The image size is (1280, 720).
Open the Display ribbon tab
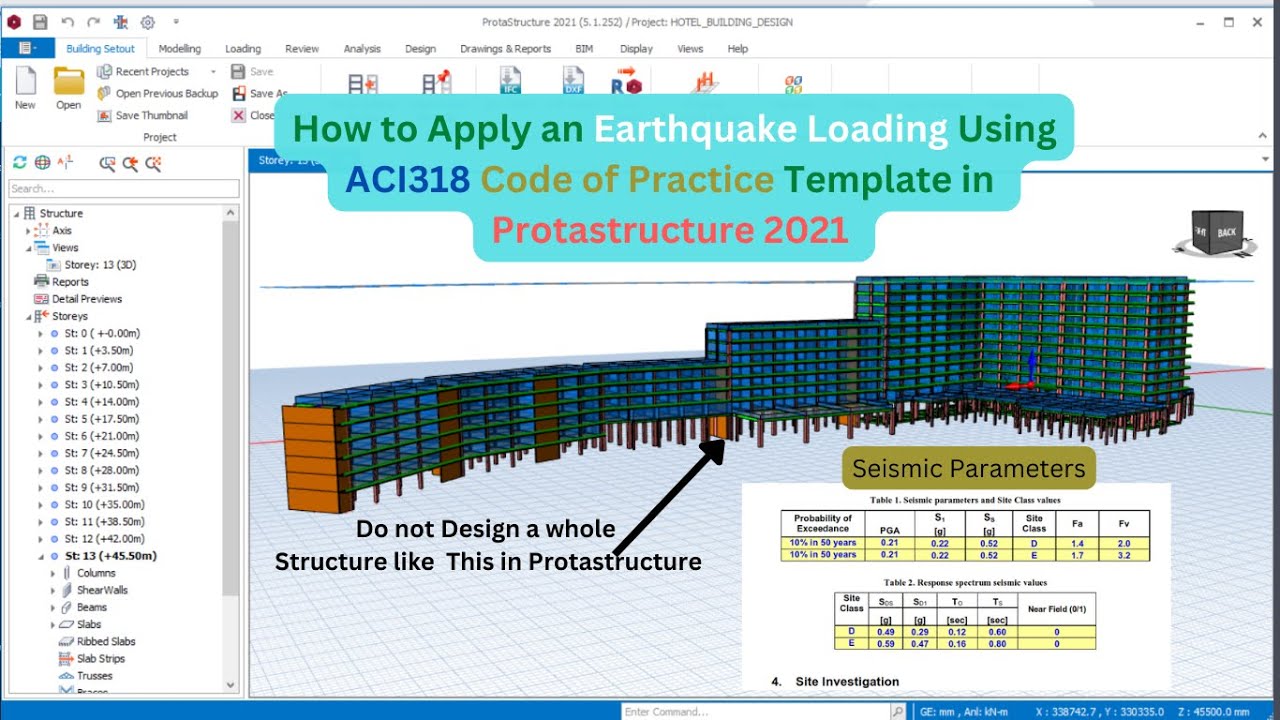point(636,48)
